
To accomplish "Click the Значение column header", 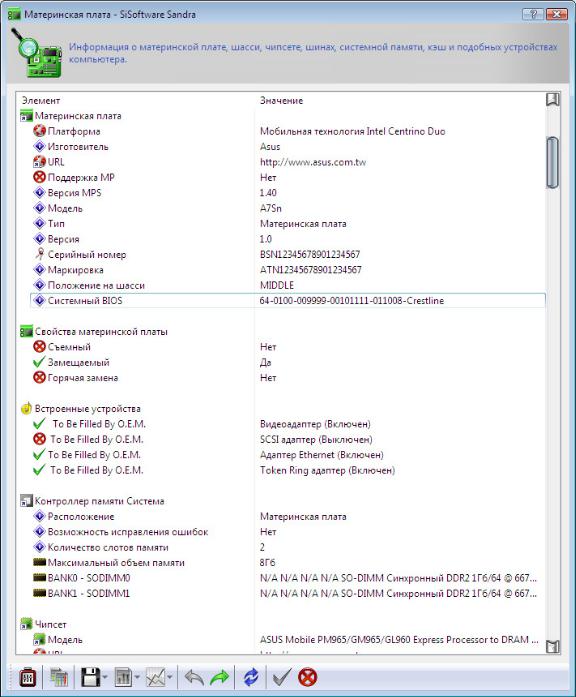I will coord(281,101).
